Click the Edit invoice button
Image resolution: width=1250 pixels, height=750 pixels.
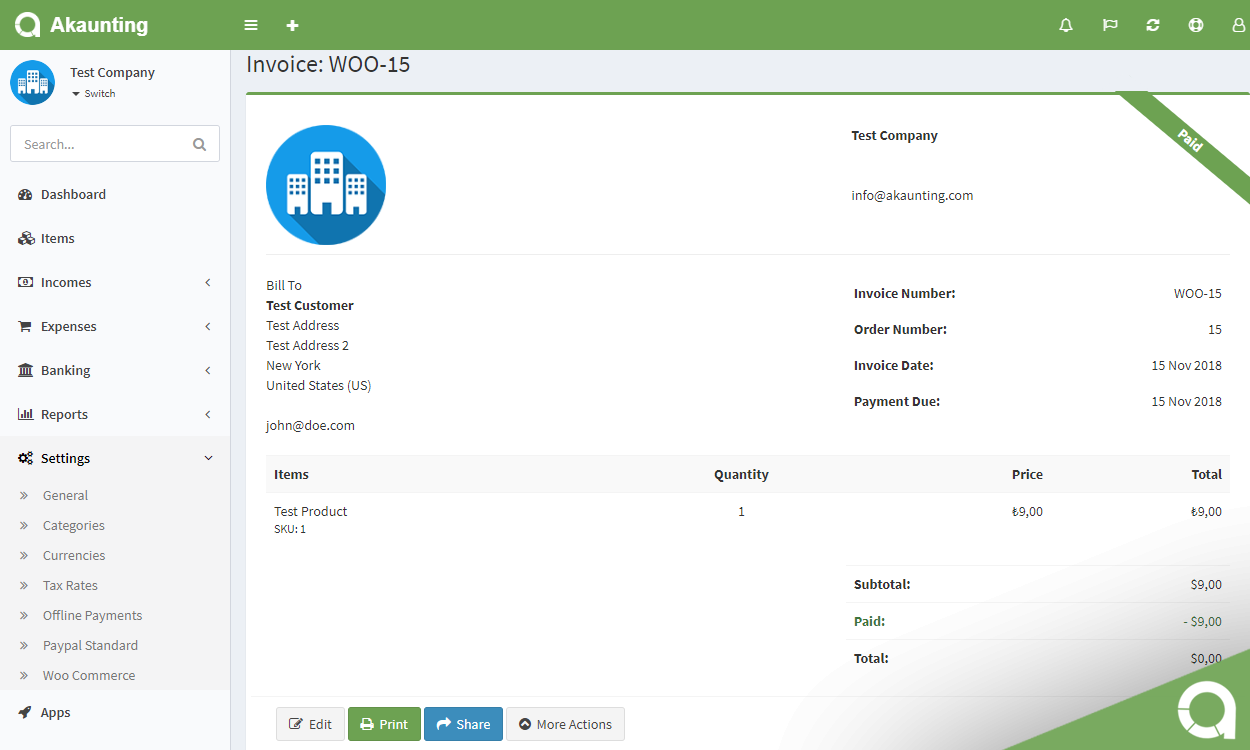[x=310, y=725]
